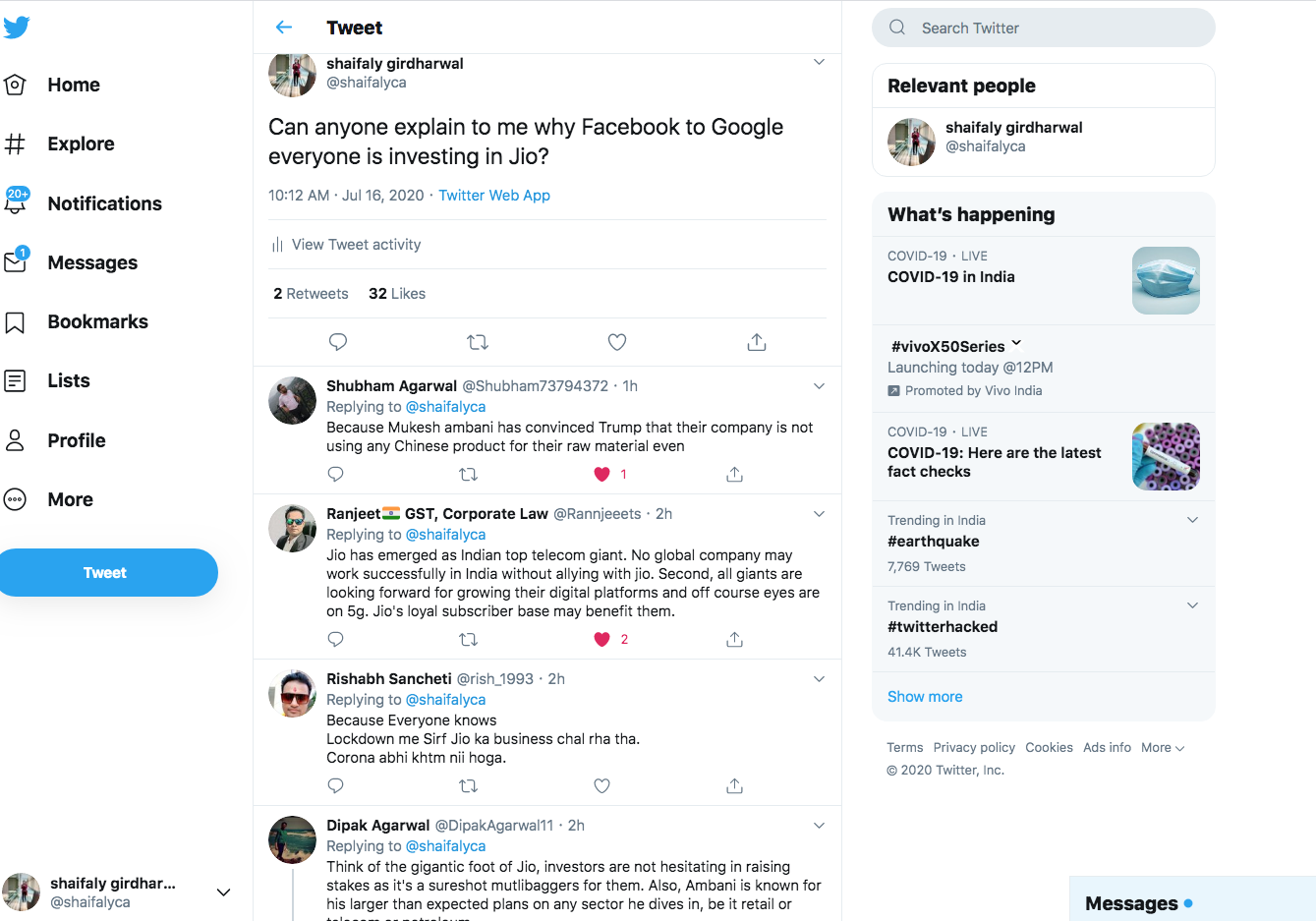Expand the #earthquake trend options chevron
This screenshot has height=921, width=1316.
1192,520
